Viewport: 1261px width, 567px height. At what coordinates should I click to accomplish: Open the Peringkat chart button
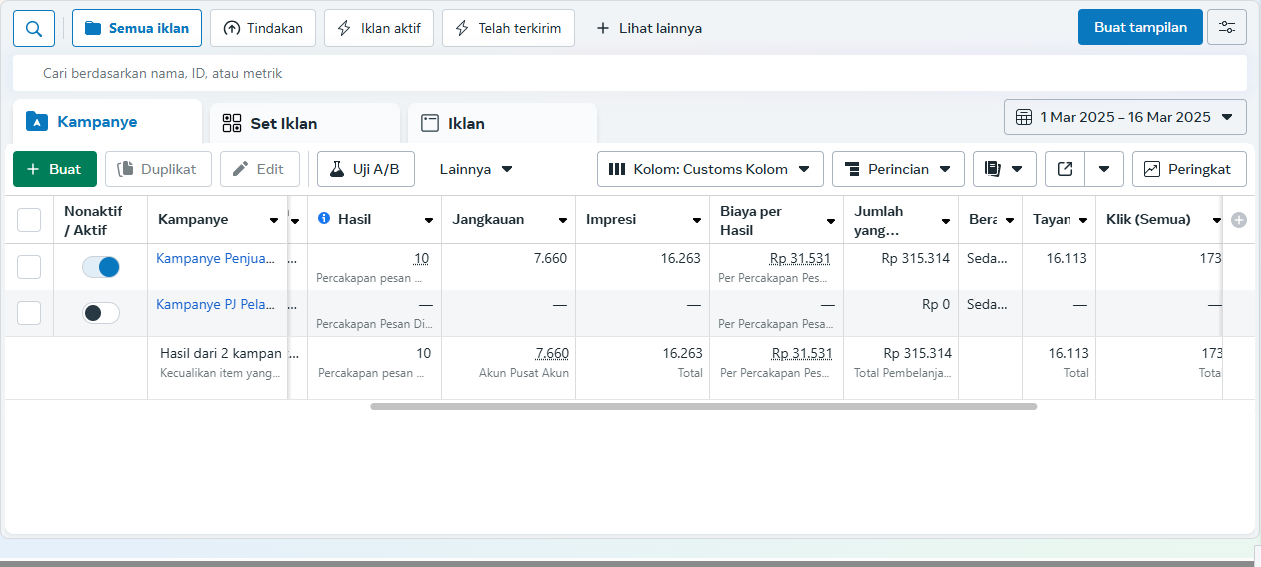click(x=1188, y=169)
